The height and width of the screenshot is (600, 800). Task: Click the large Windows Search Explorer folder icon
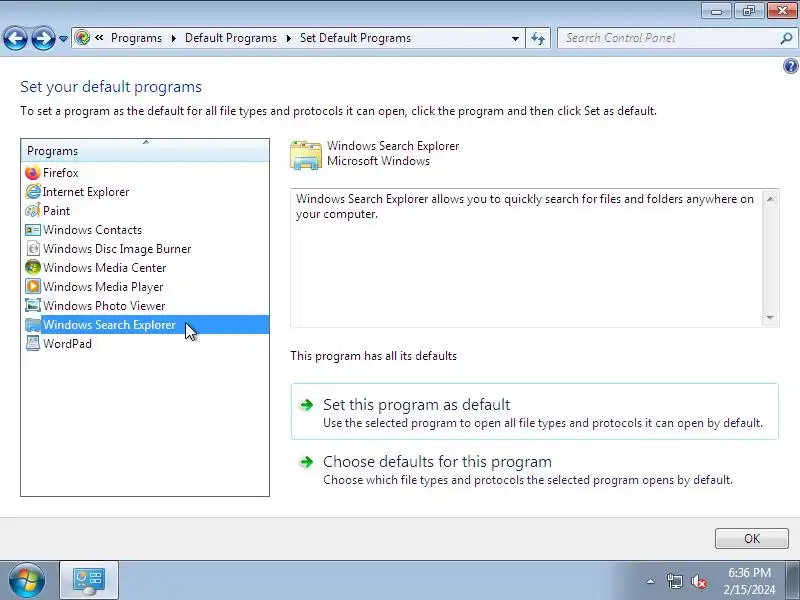click(306, 155)
